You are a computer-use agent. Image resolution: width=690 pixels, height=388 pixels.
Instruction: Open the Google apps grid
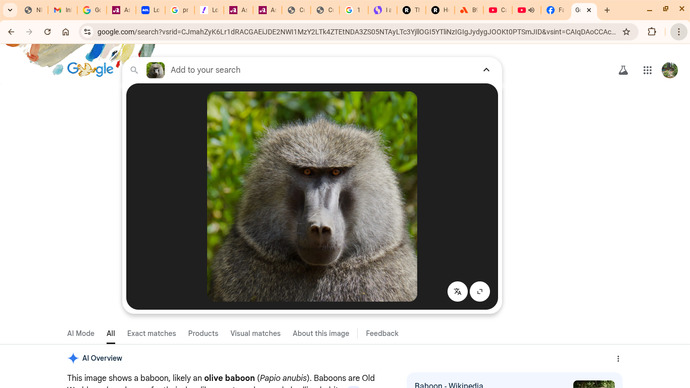point(647,70)
